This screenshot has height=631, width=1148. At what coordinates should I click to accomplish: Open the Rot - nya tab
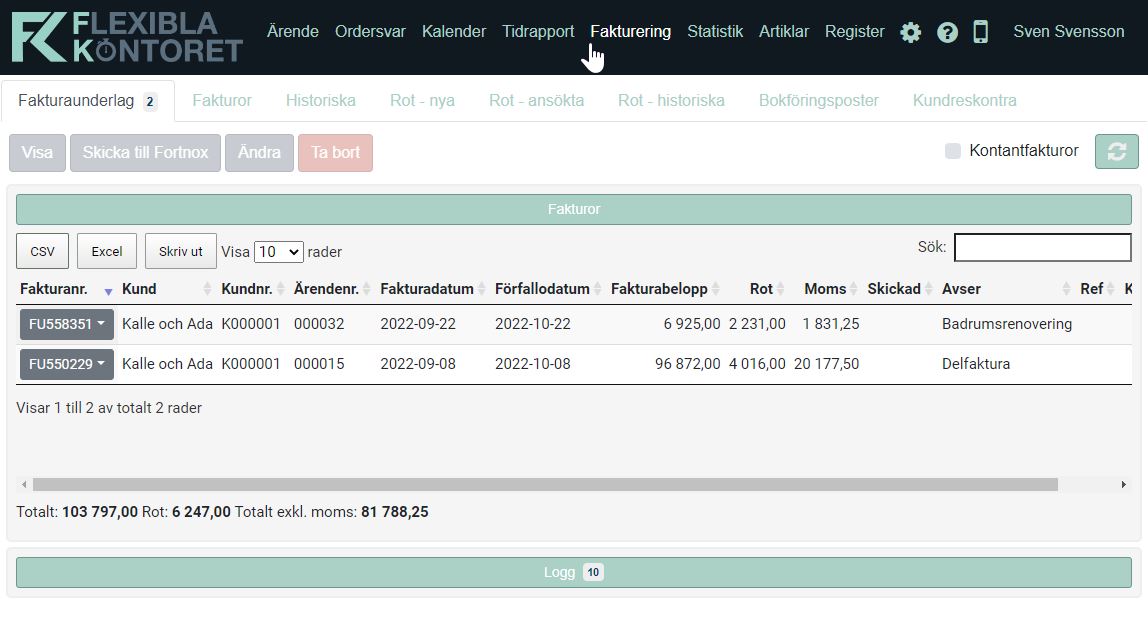tap(422, 100)
